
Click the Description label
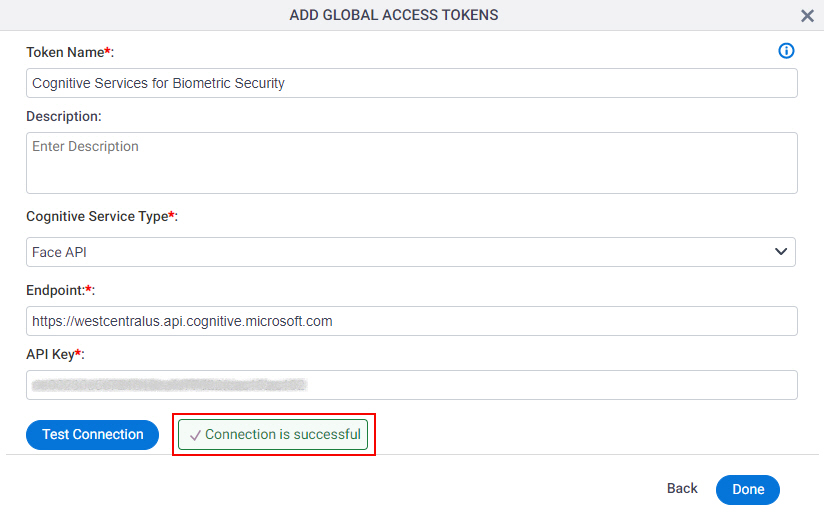click(64, 117)
